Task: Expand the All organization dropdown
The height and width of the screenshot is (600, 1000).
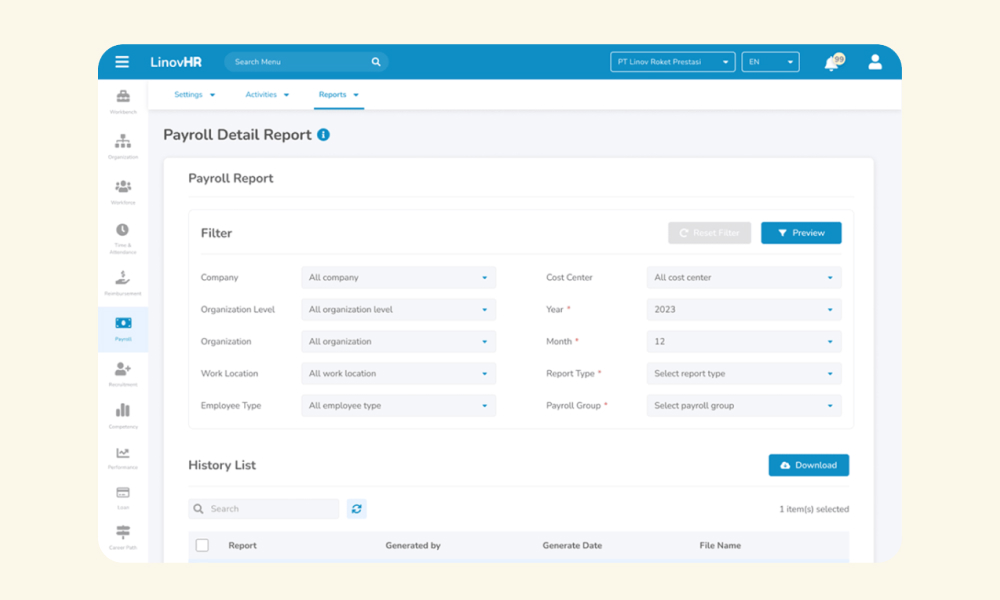Action: tap(399, 341)
